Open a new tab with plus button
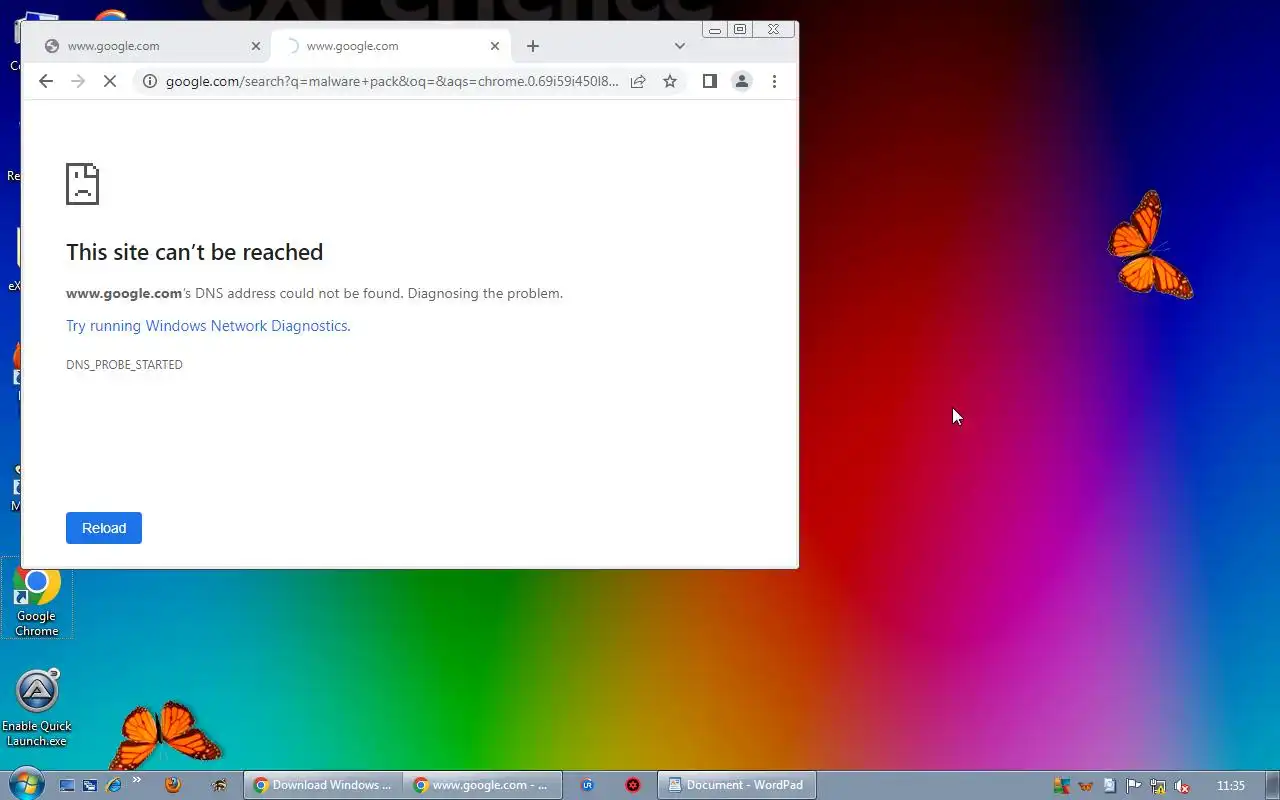The width and height of the screenshot is (1280, 800). (x=533, y=46)
